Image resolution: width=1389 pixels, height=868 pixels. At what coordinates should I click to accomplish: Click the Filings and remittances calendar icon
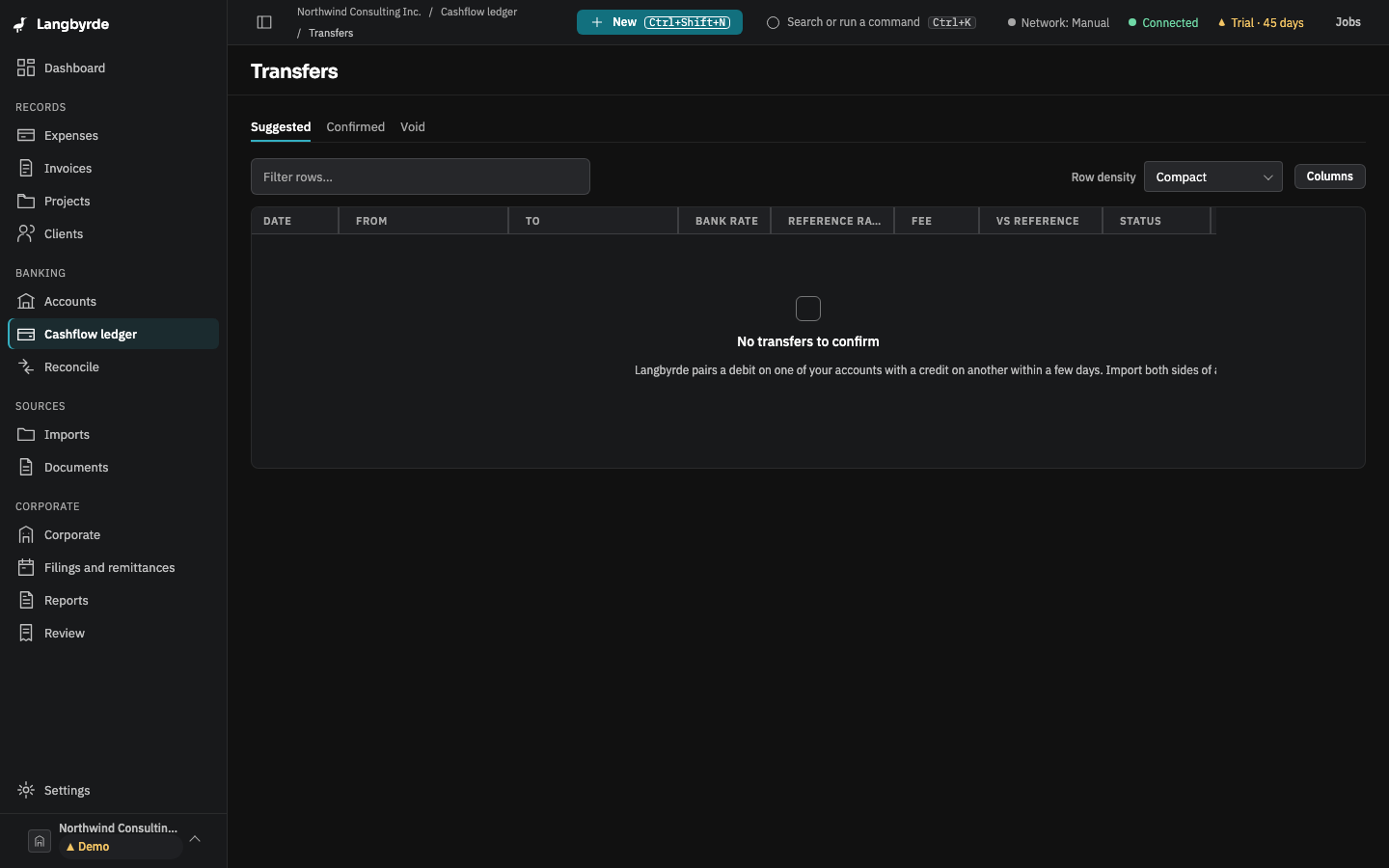click(26, 567)
